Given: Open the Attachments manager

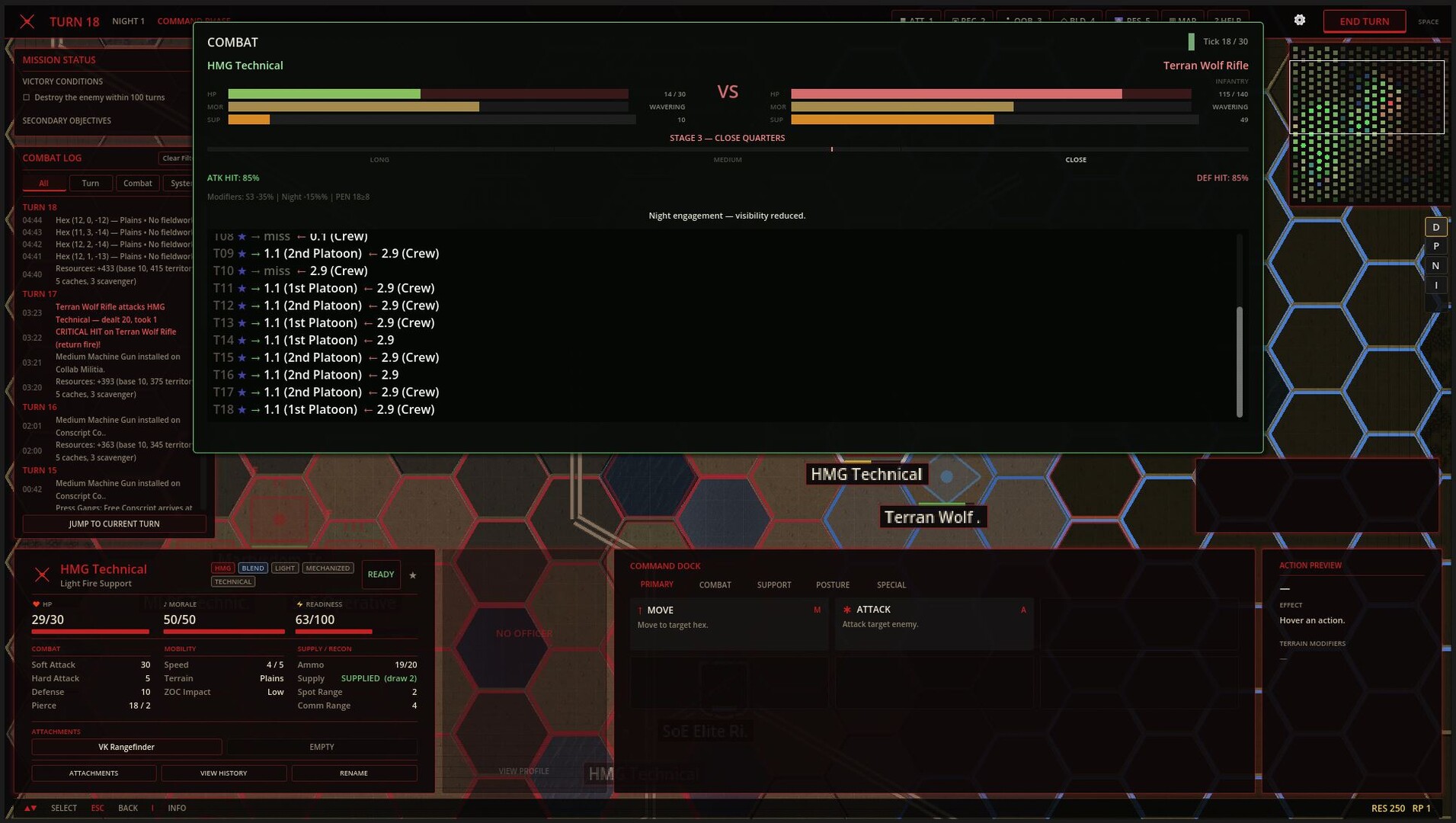Looking at the screenshot, I should [94, 773].
